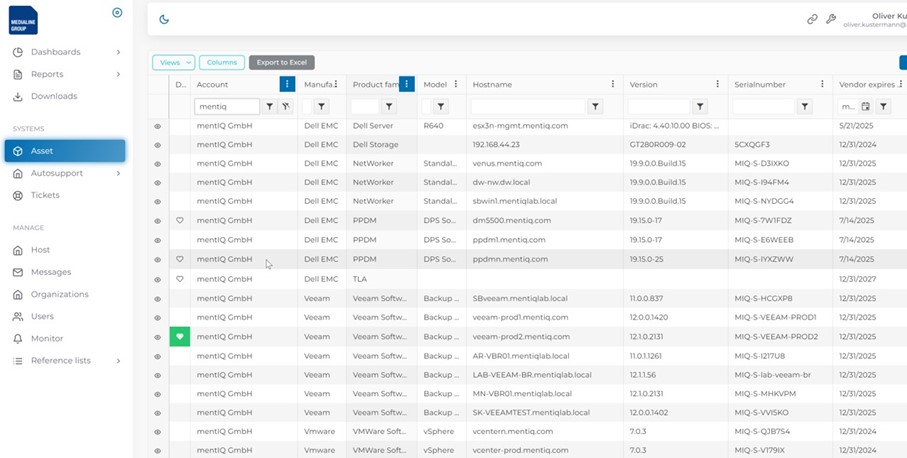This screenshot has width=907, height=458.
Task: Open the wrench tools icon
Action: point(830,19)
